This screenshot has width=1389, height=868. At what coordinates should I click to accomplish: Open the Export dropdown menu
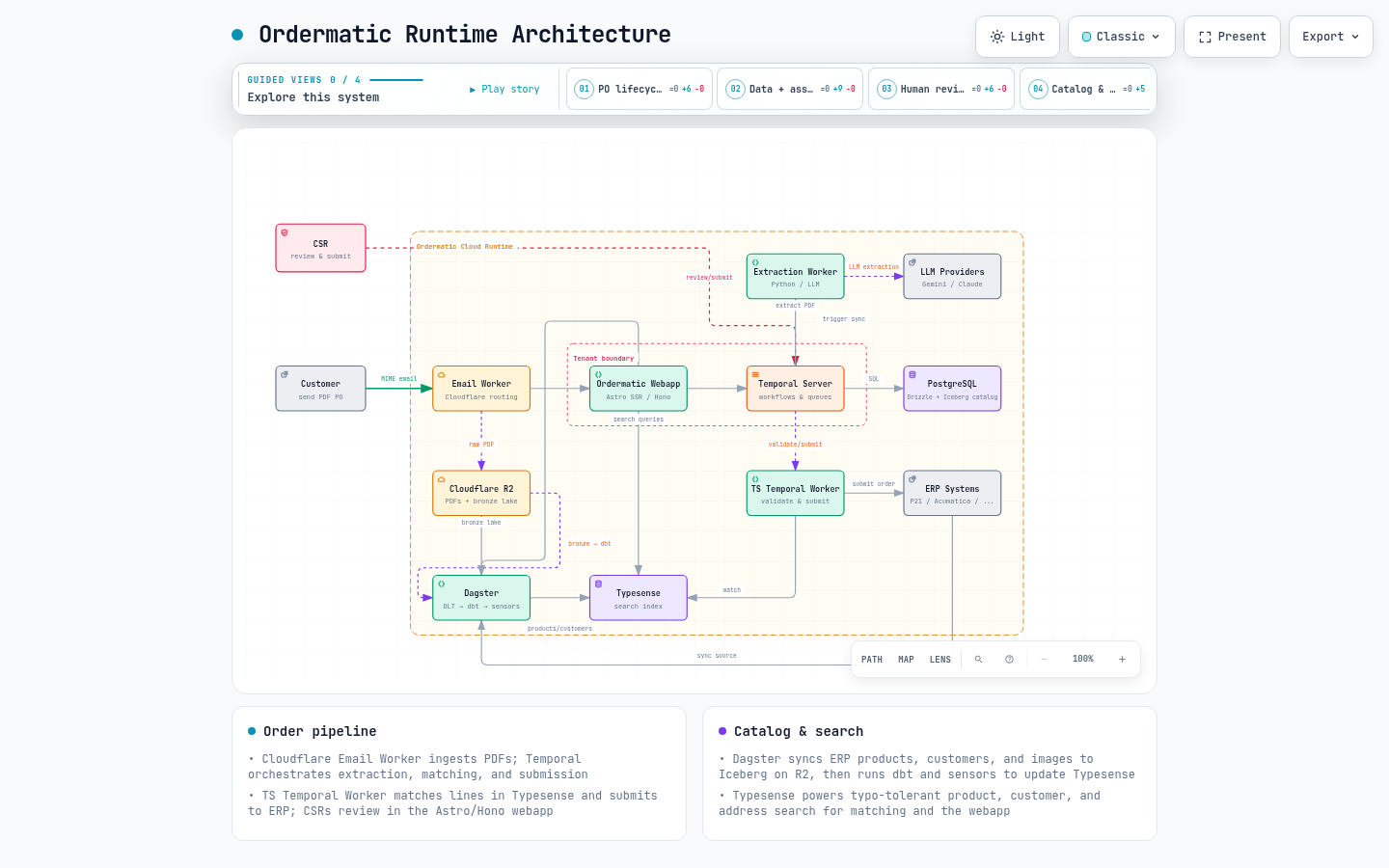click(1331, 37)
